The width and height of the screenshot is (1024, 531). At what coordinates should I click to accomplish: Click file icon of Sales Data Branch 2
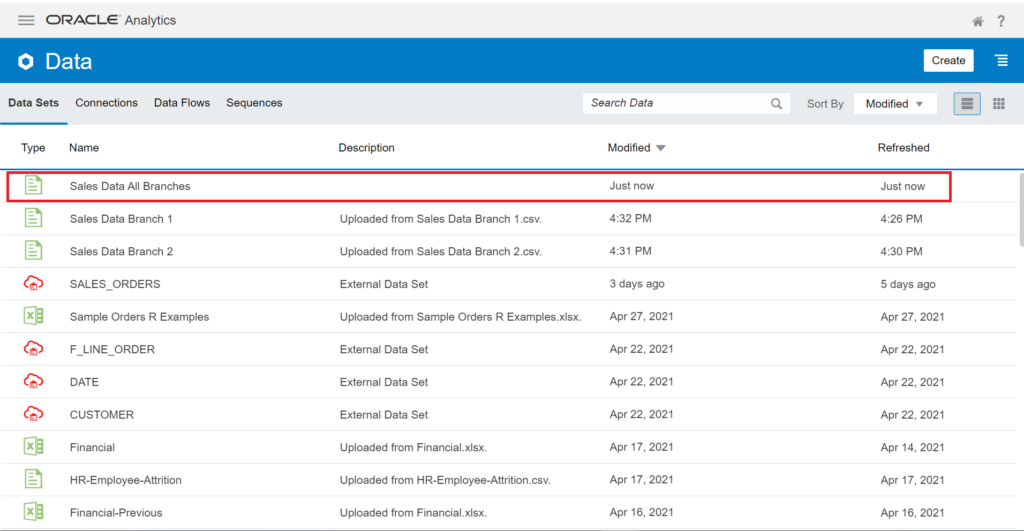point(33,251)
